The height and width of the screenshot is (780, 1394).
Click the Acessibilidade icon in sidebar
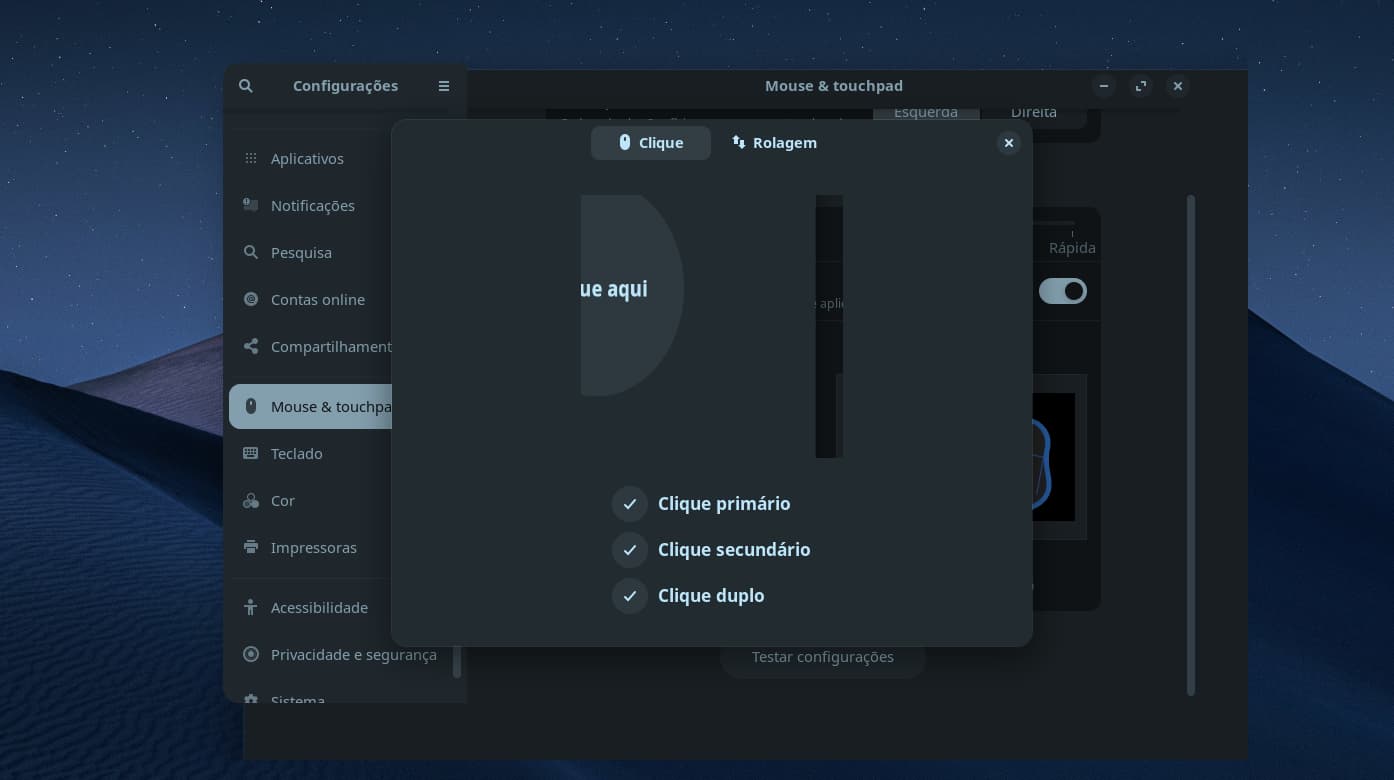251,607
